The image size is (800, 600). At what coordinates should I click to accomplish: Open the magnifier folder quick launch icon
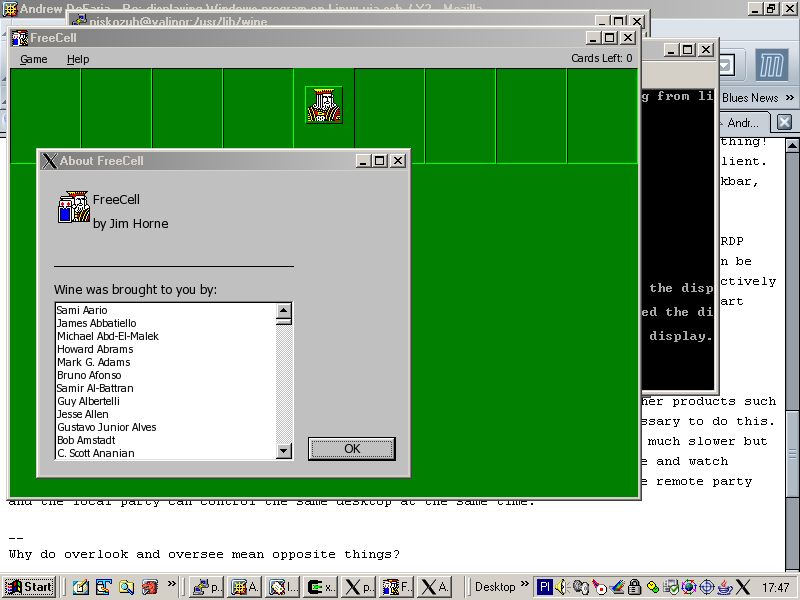[127, 587]
